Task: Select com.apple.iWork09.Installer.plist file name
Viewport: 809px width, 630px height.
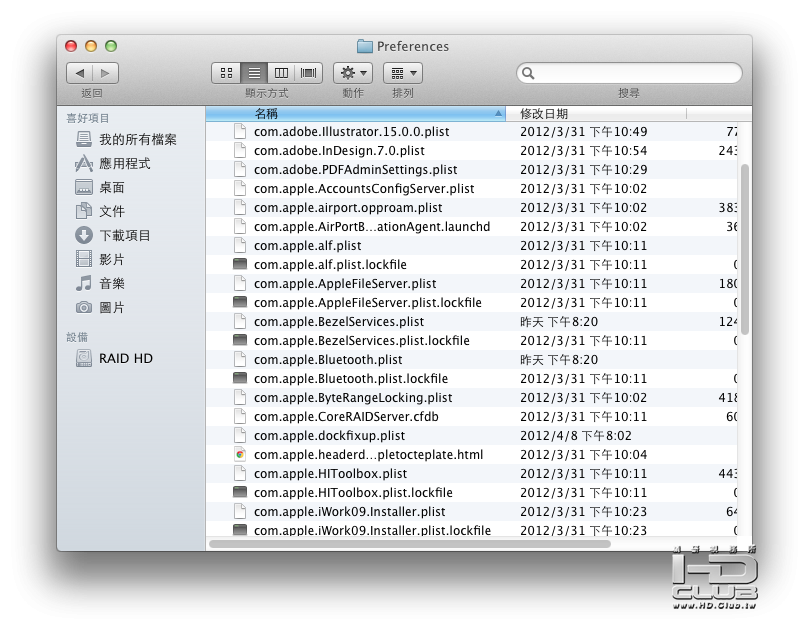Action: (350, 511)
